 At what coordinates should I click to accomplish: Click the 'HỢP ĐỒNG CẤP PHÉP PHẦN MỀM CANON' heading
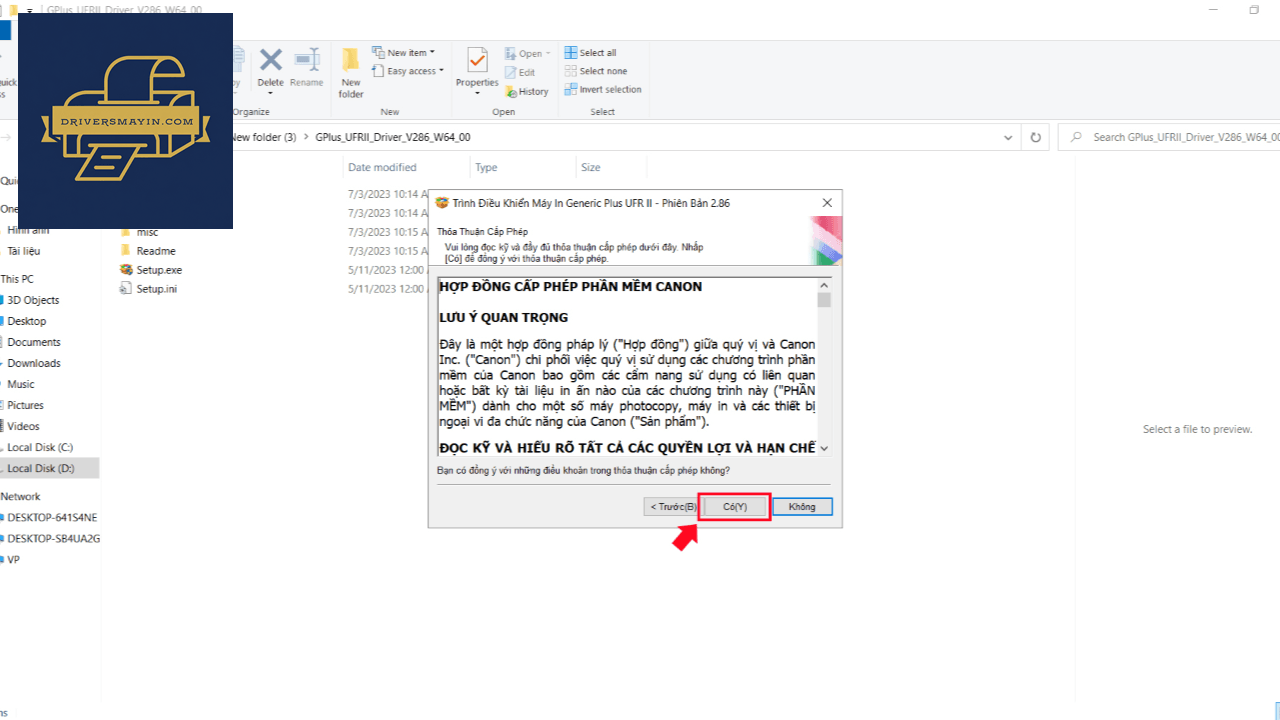571,287
